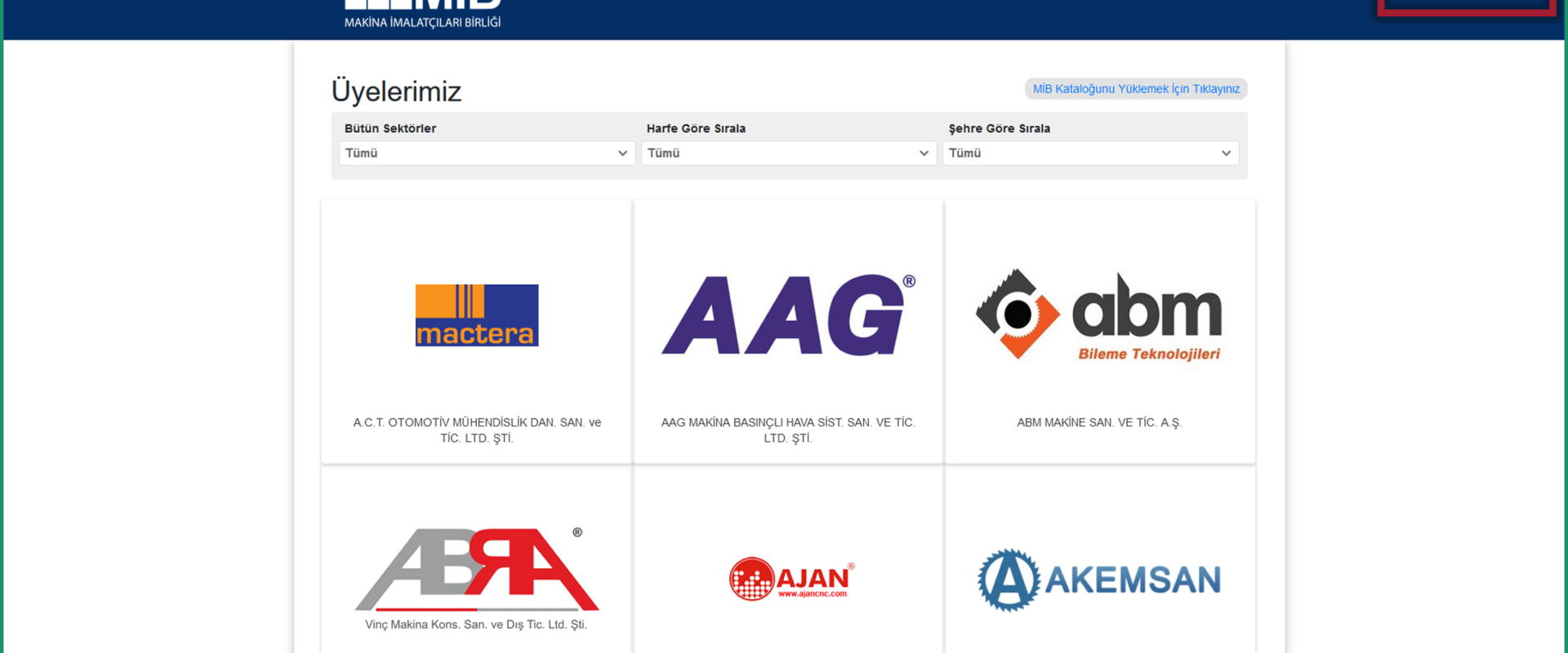Click the abm Bileme Teknolojileri logo
Image resolution: width=1568 pixels, height=653 pixels.
[x=1099, y=315]
